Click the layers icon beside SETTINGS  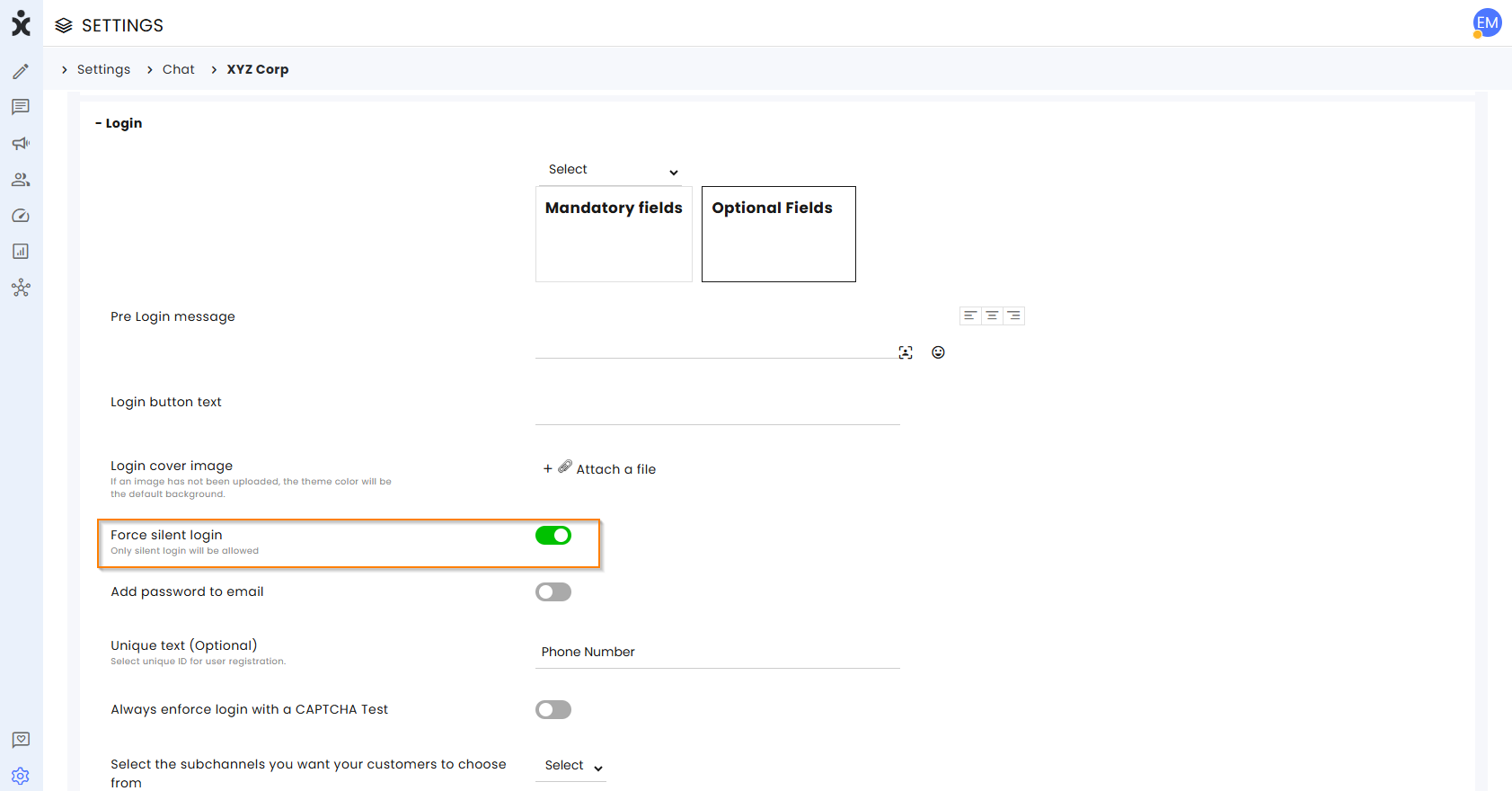pyautogui.click(x=63, y=25)
